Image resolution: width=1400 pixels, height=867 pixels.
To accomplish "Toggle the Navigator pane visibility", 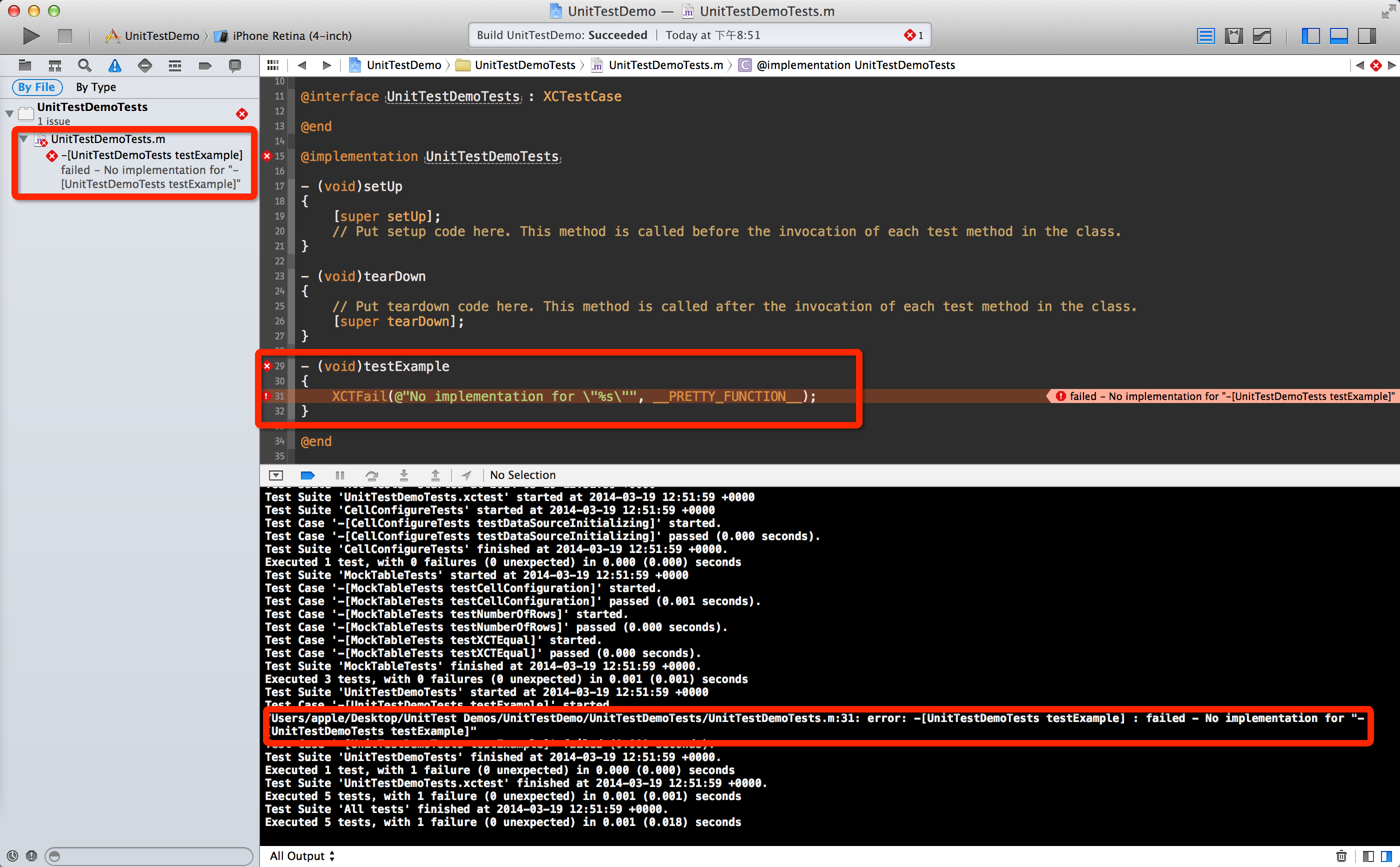I will (x=1310, y=36).
